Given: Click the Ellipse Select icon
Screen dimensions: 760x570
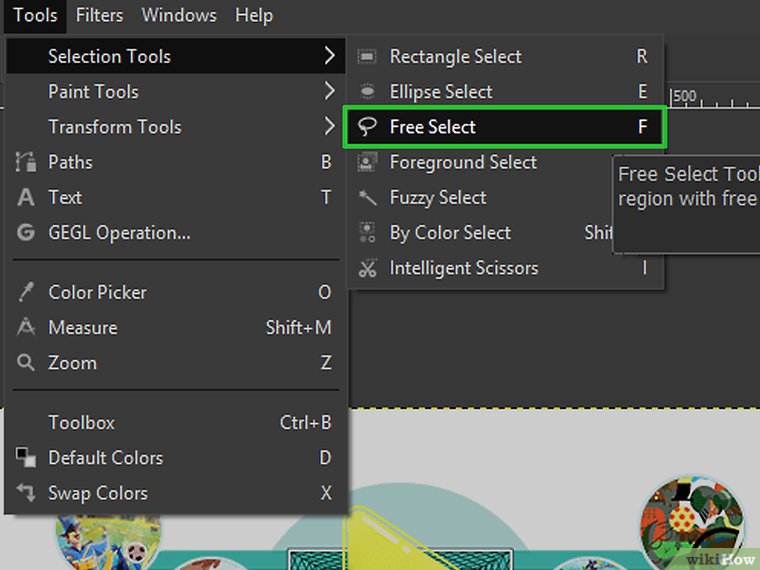Looking at the screenshot, I should coord(367,92).
